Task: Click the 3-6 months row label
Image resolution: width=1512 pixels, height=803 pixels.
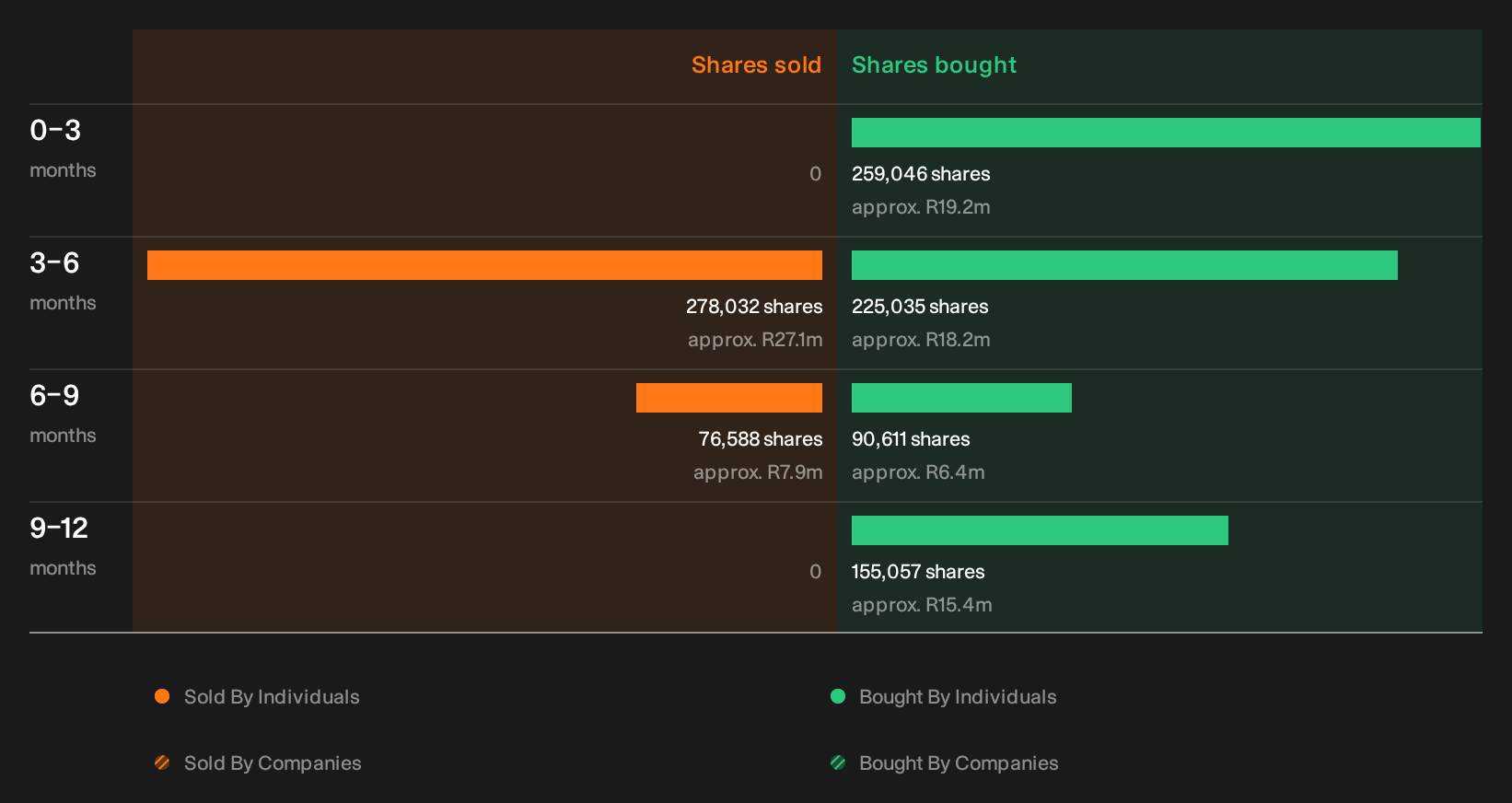Action: click(x=63, y=281)
